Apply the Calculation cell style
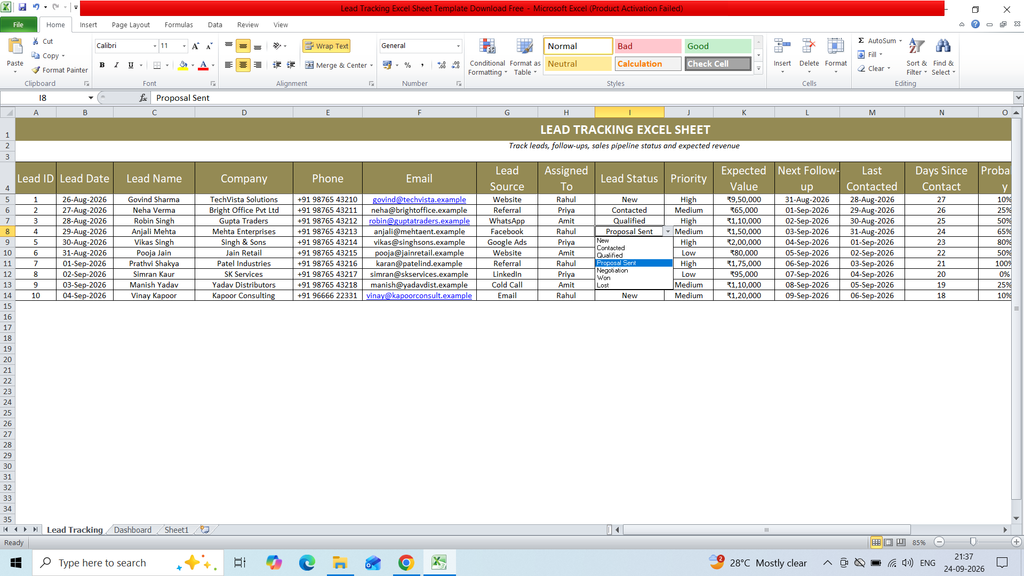The height and width of the screenshot is (576, 1024). coord(648,64)
